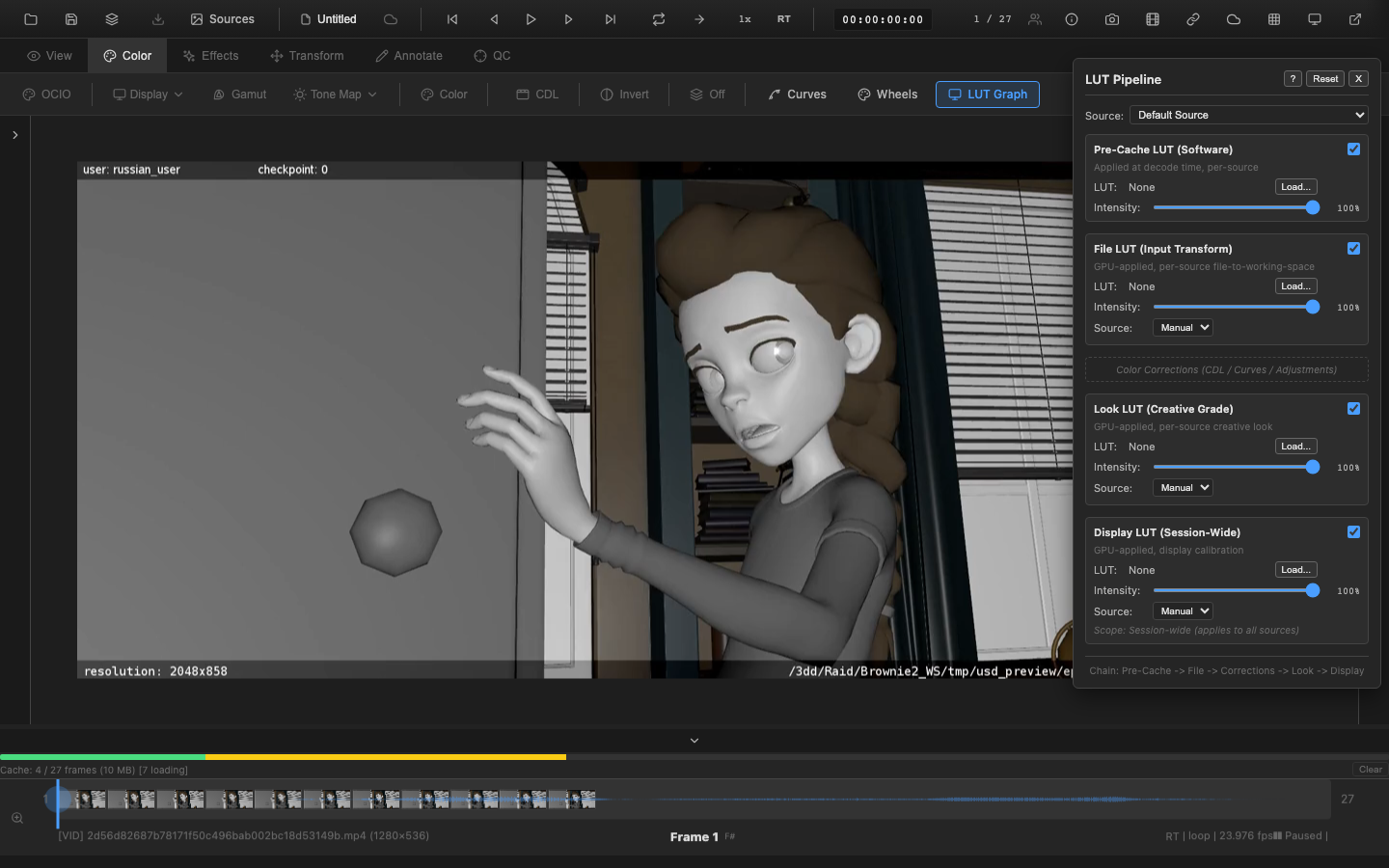Image resolution: width=1389 pixels, height=868 pixels.
Task: Reset the LUT Pipeline
Action: [x=1324, y=78]
